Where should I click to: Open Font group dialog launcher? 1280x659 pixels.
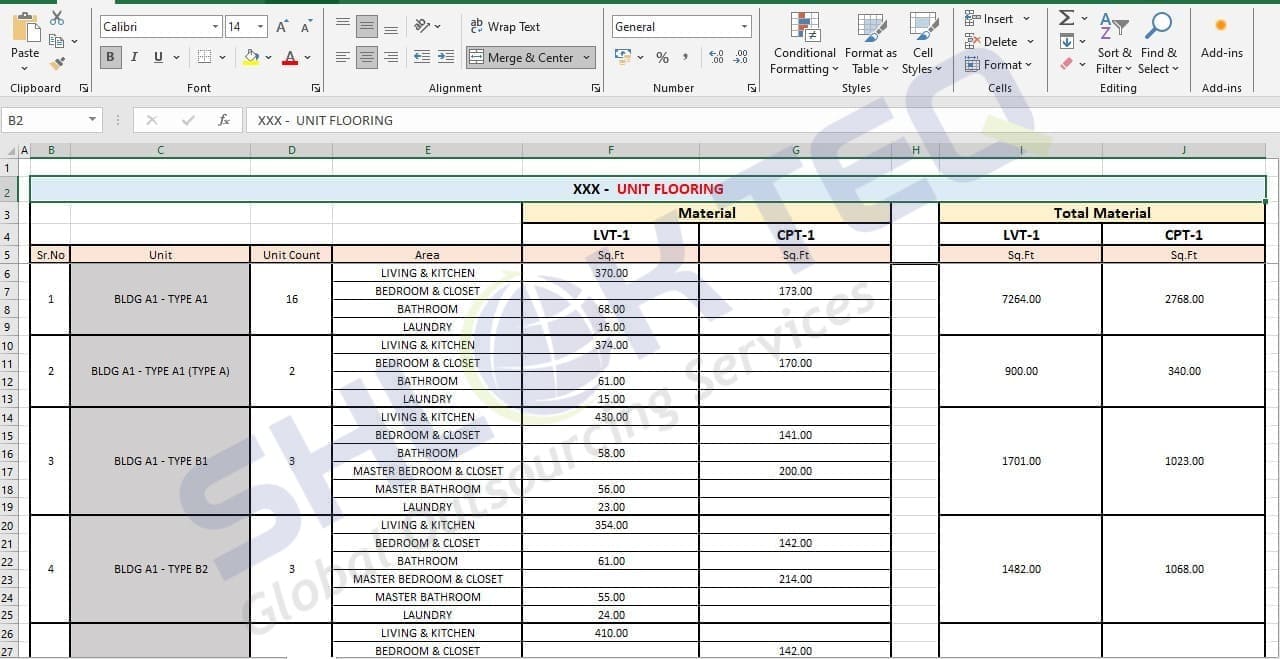(316, 88)
